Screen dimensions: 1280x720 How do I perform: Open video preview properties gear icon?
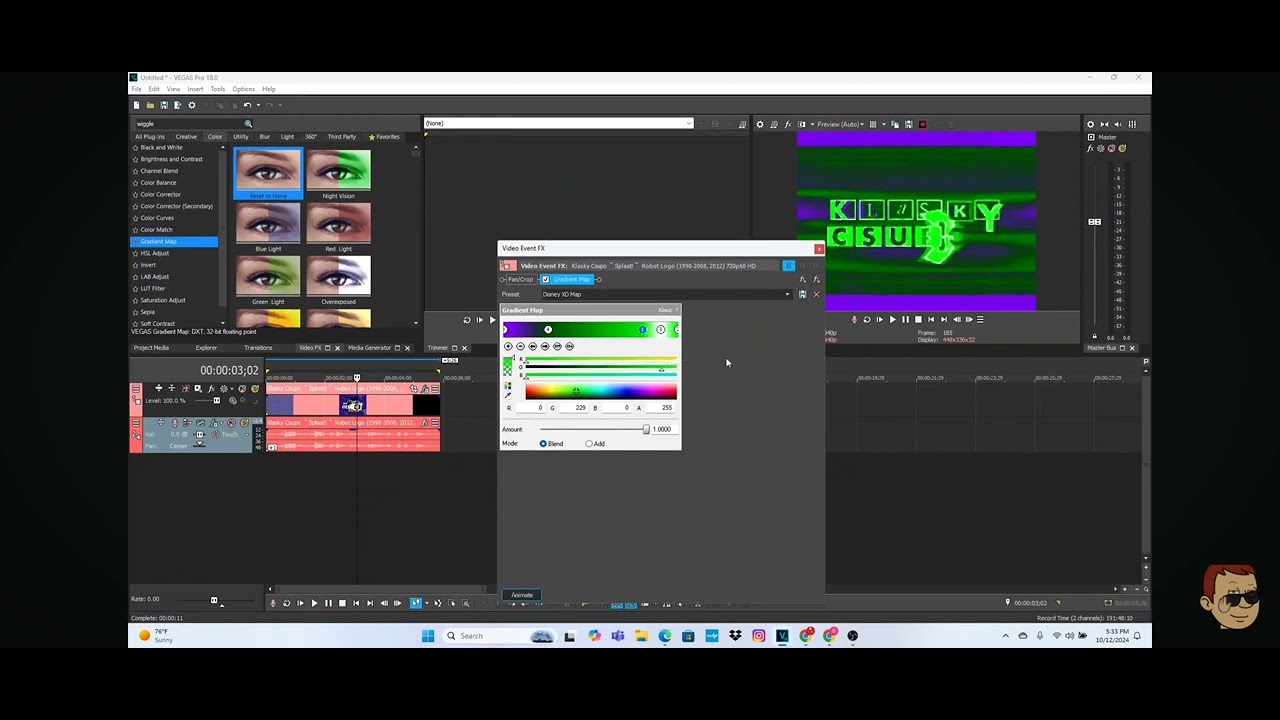tap(760, 124)
